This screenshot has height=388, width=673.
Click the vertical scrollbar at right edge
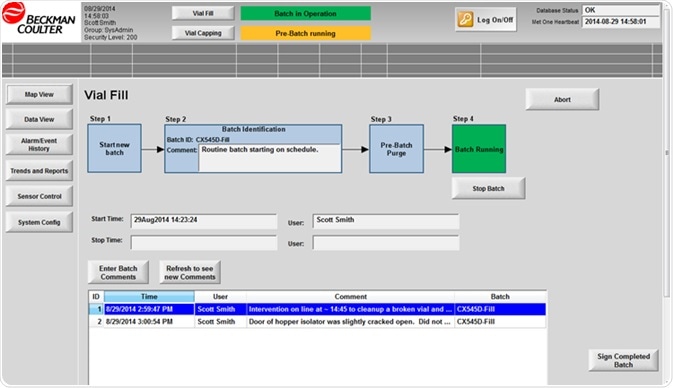(x=667, y=152)
